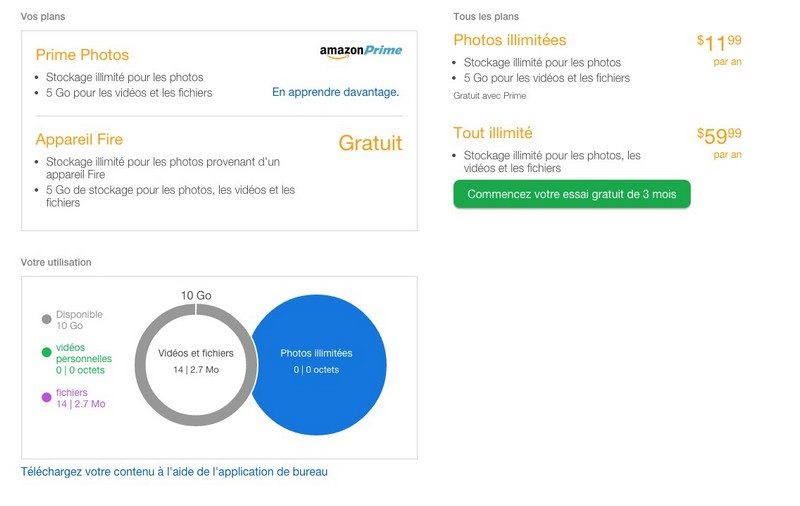Start the 3-month free trial button

(571, 194)
